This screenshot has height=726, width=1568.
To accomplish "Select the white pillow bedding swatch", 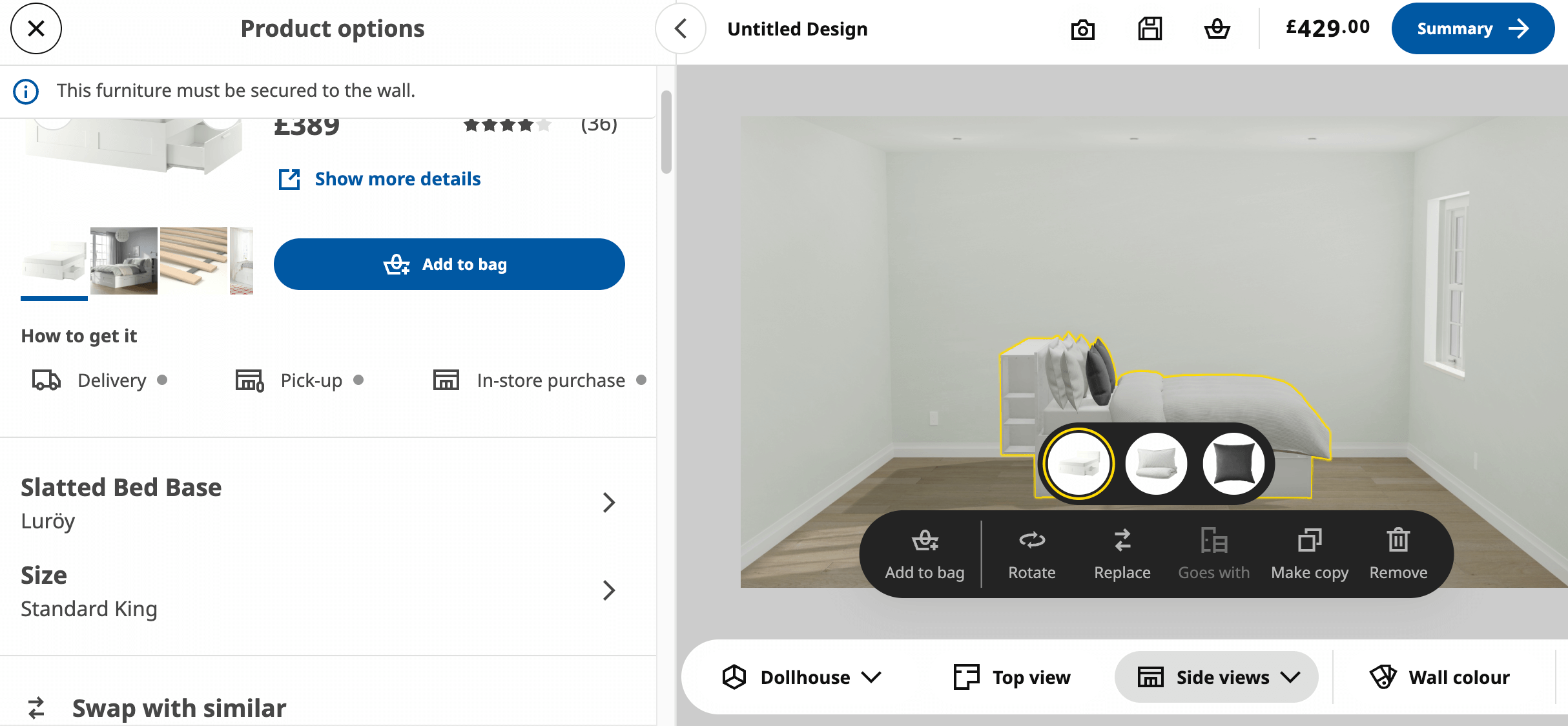I will [x=1156, y=463].
